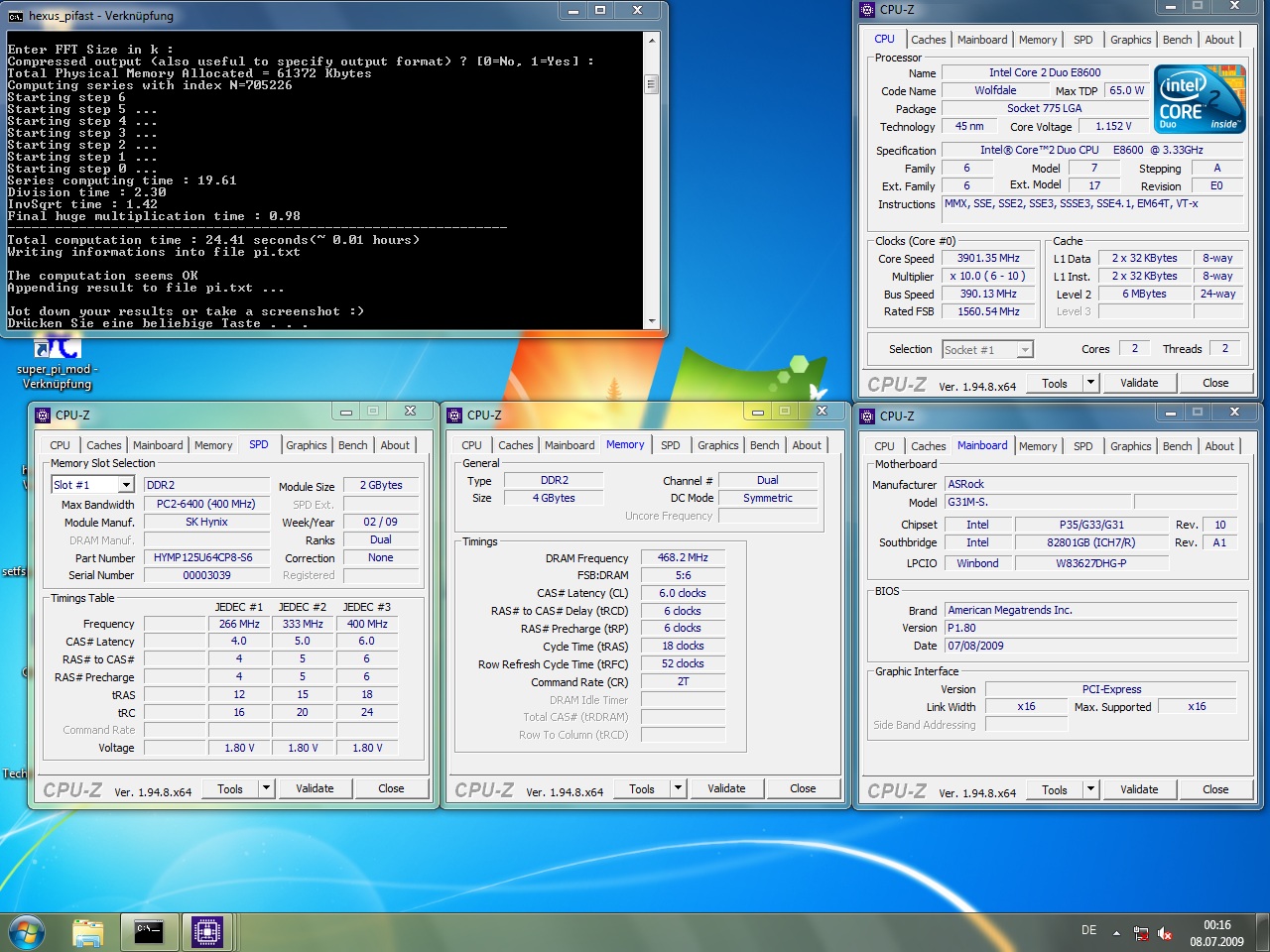
Task: Expand Tools dropdown arrow in SPD window
Action: [266, 788]
